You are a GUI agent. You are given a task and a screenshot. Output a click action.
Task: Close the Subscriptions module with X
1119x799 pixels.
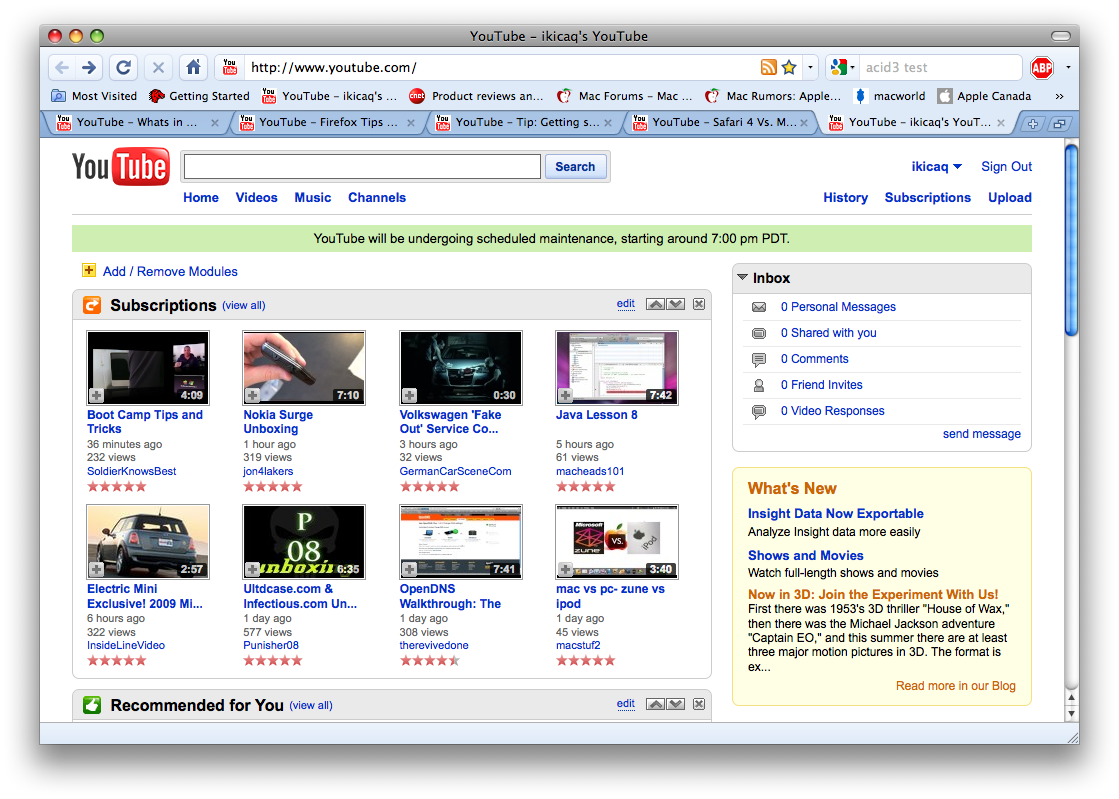pyautogui.click(x=699, y=304)
